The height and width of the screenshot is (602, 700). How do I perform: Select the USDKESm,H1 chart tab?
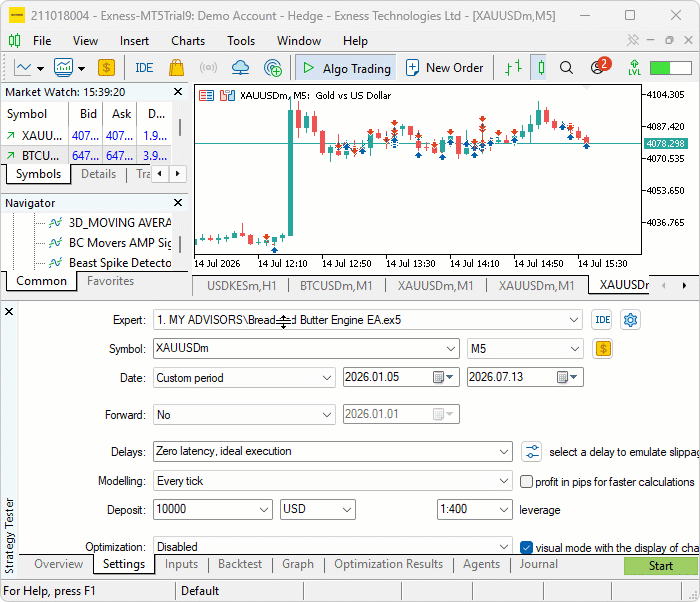pyautogui.click(x=242, y=285)
